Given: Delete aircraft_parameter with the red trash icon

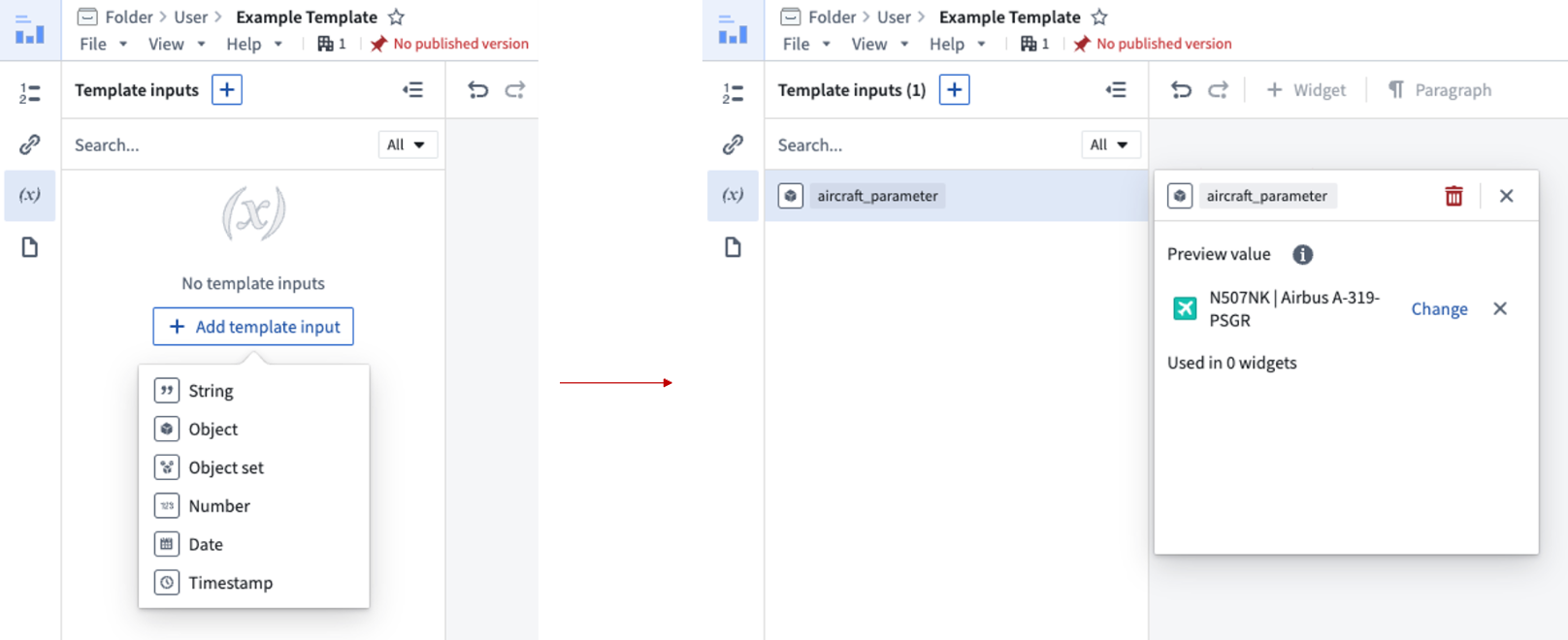Looking at the screenshot, I should pos(1454,196).
